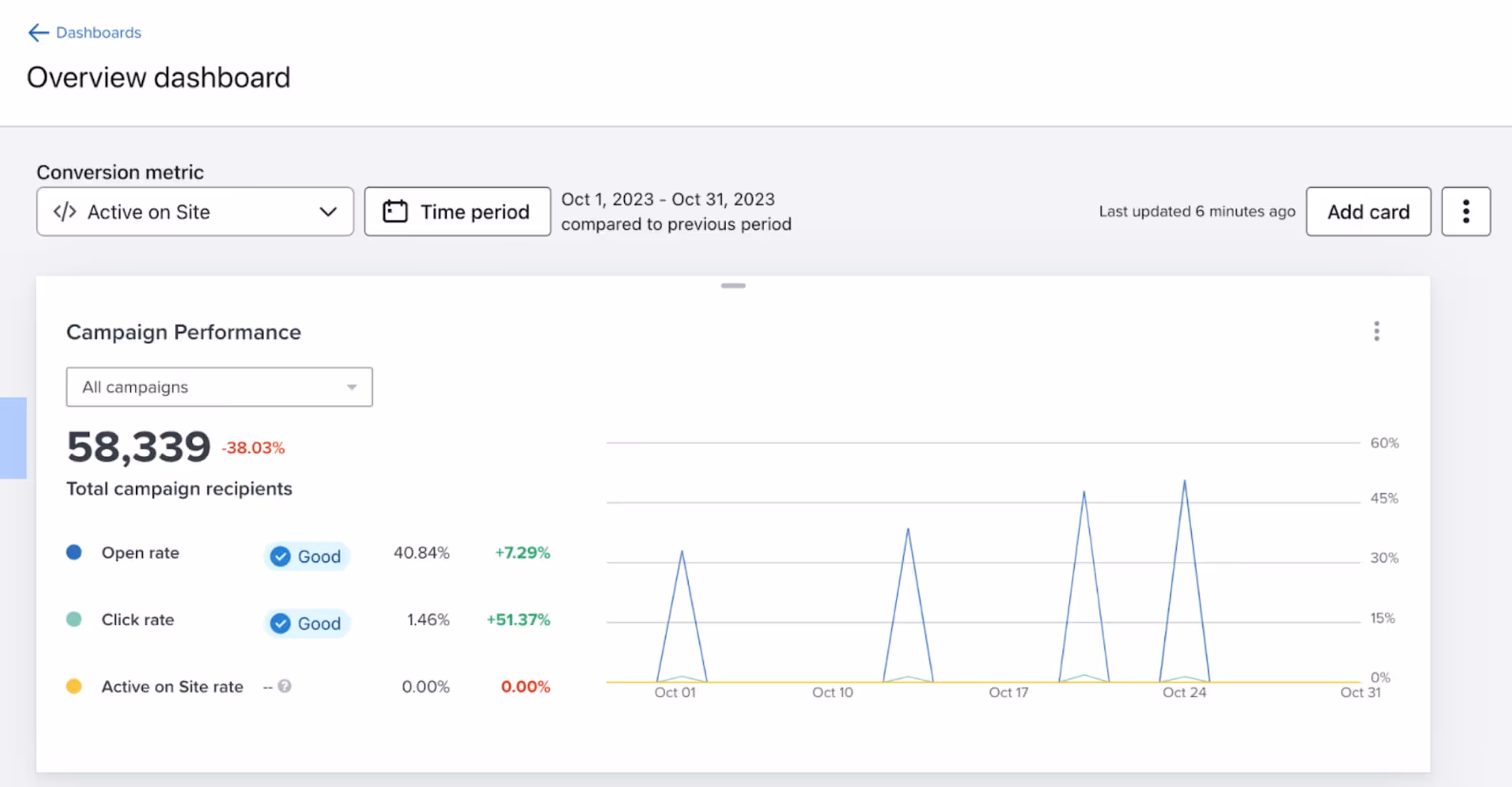Click the back arrow icon beside Dashboards
Viewport: 1512px width, 787px height.
(x=37, y=32)
